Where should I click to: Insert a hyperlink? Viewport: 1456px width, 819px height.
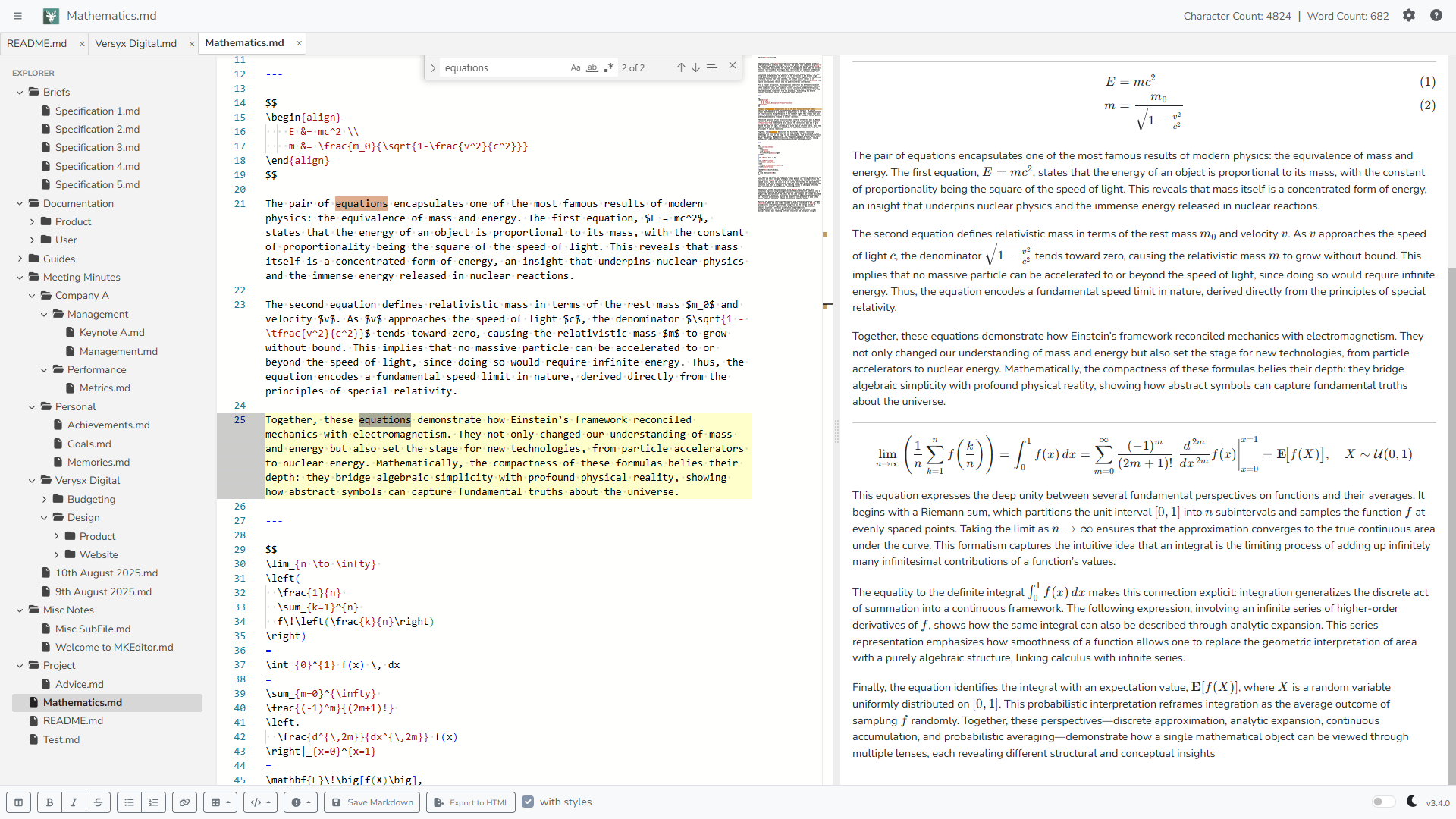pos(185,802)
